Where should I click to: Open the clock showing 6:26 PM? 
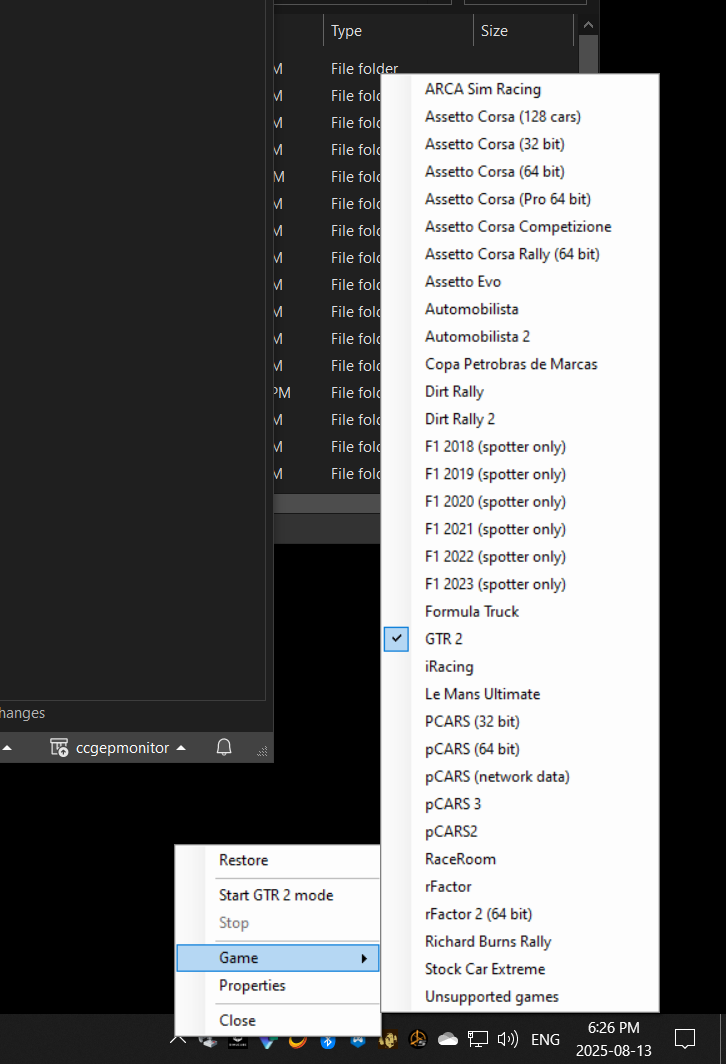pos(613,1039)
